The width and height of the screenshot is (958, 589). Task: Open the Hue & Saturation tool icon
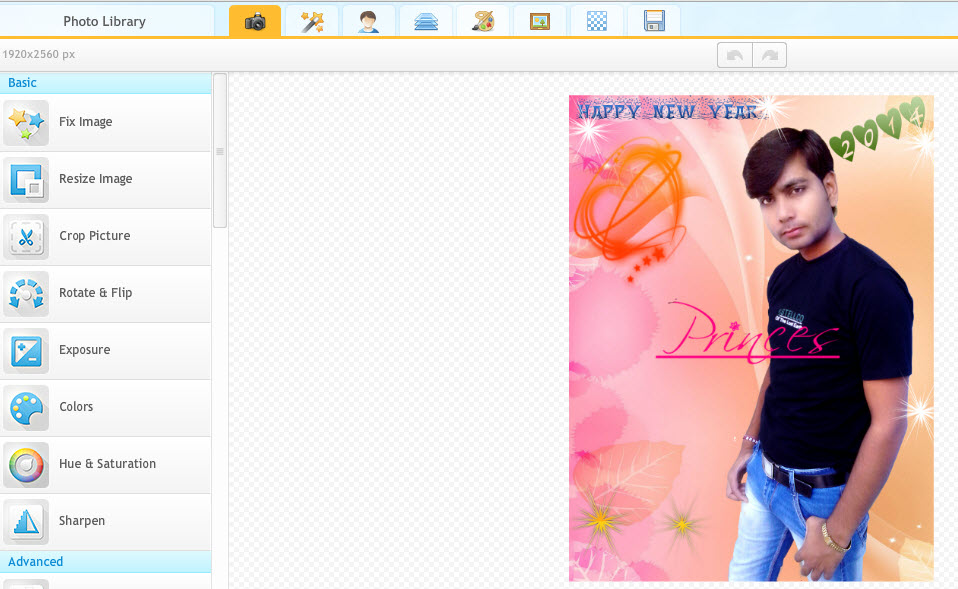(26, 465)
